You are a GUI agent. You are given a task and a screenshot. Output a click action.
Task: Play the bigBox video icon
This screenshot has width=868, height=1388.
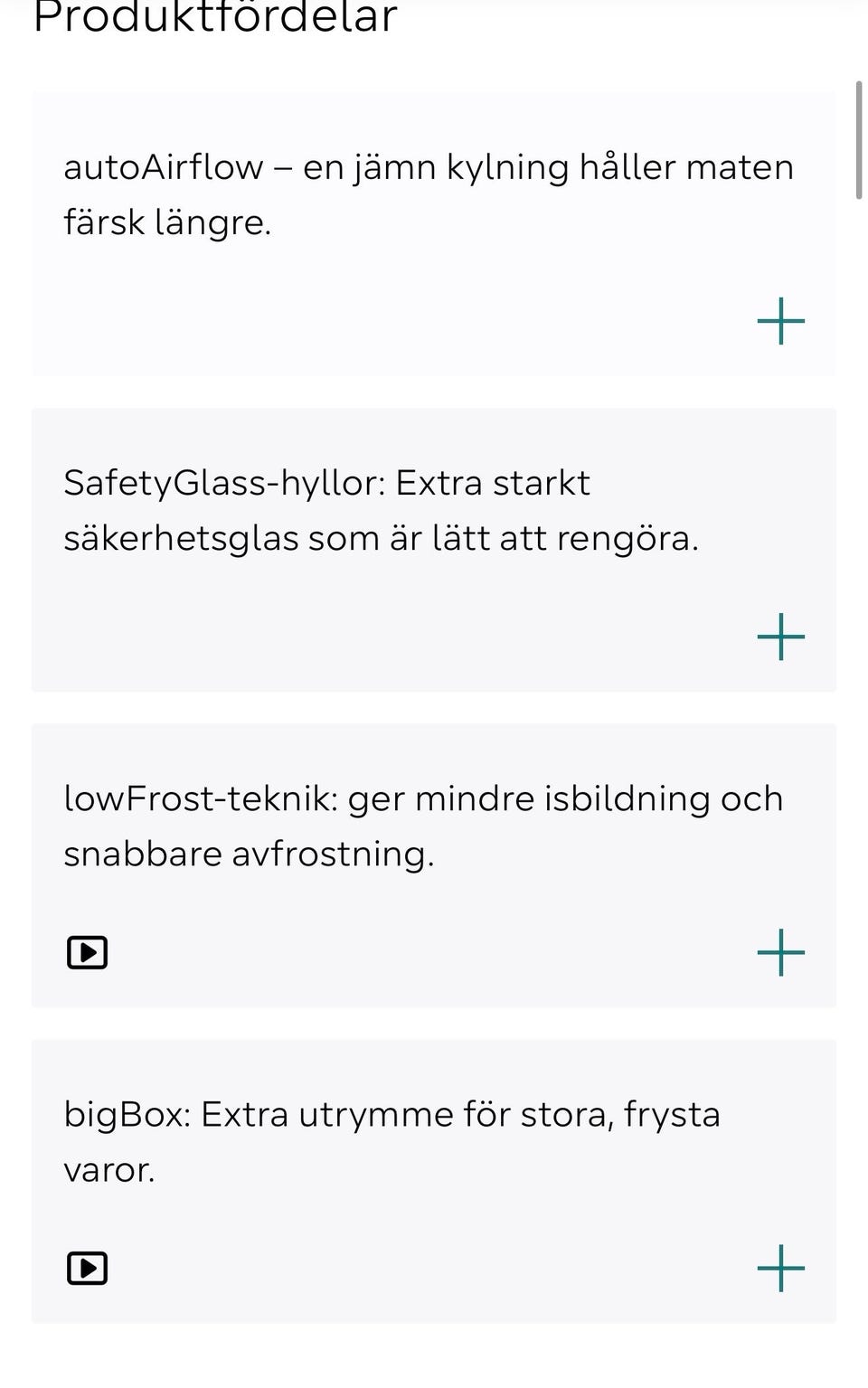tap(88, 1268)
